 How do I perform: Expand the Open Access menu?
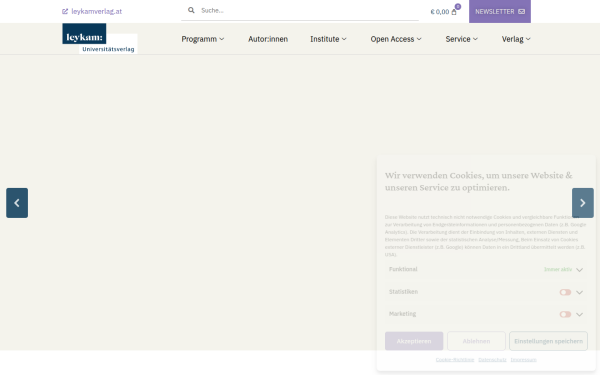tap(396, 39)
